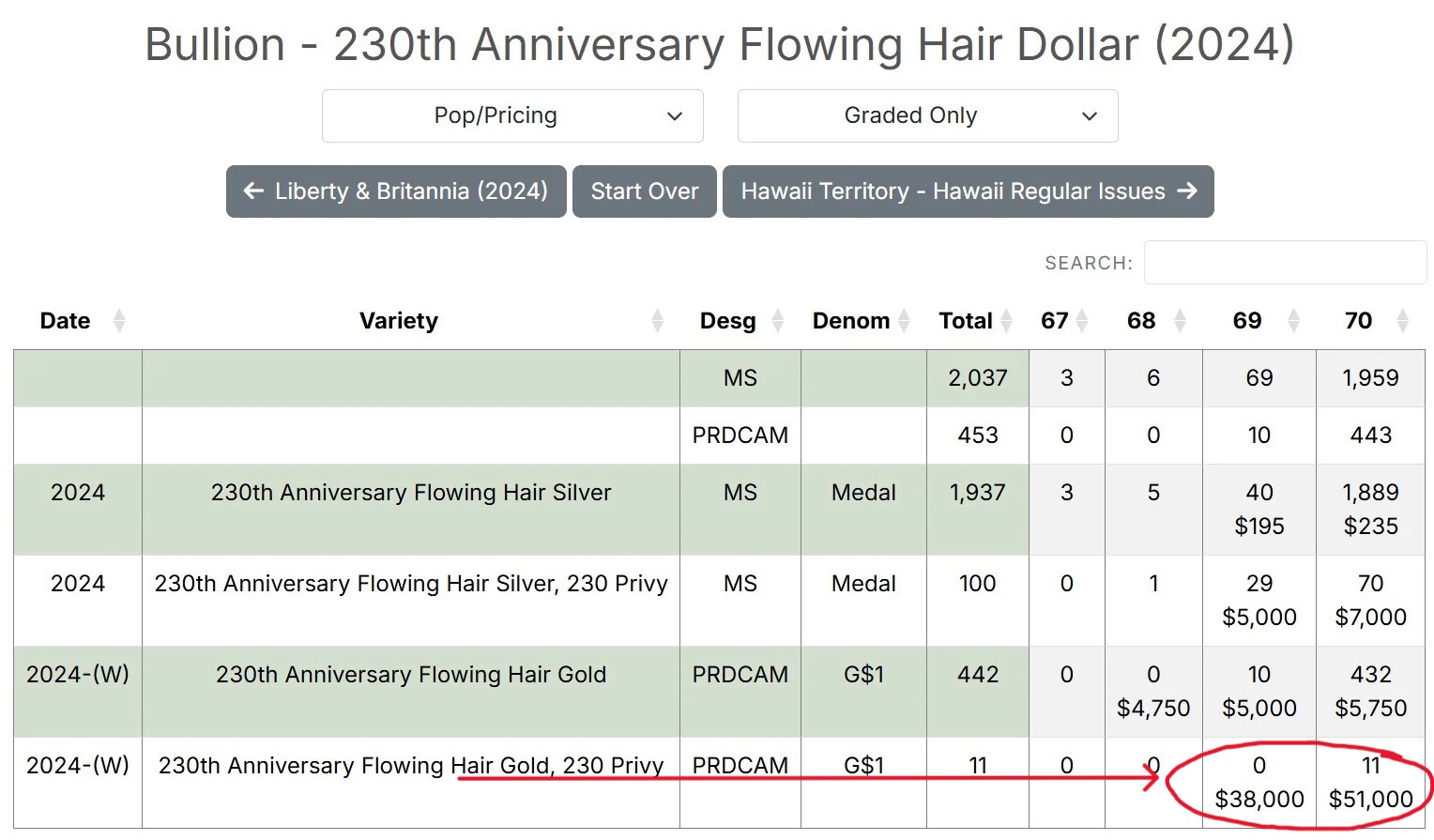Viewport: 1434px width, 840px height.
Task: Click the 230th Anniversary Flowing Hair Silver row
Action: pos(411,493)
